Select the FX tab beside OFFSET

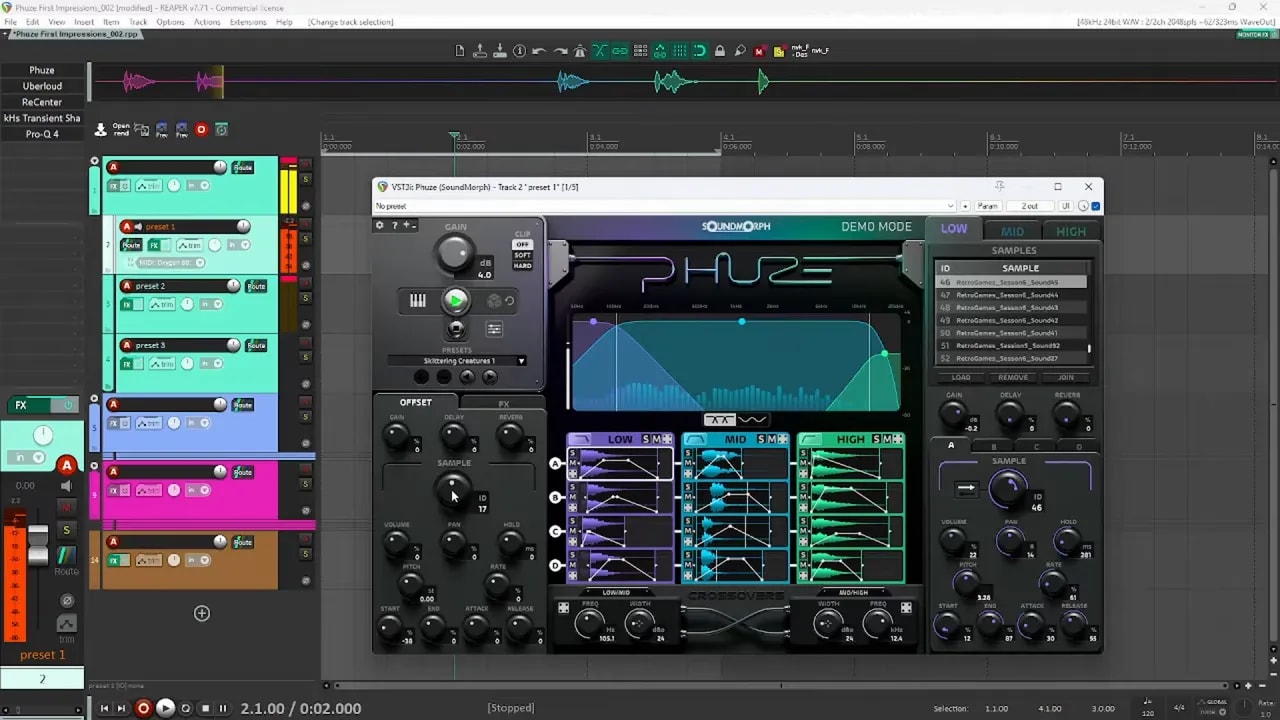click(x=504, y=403)
